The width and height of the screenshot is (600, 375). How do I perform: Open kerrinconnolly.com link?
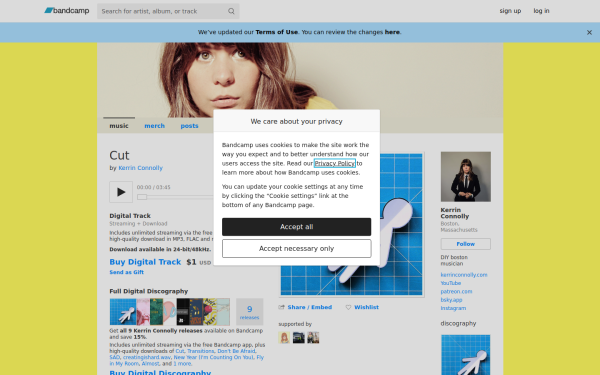pyautogui.click(x=464, y=275)
